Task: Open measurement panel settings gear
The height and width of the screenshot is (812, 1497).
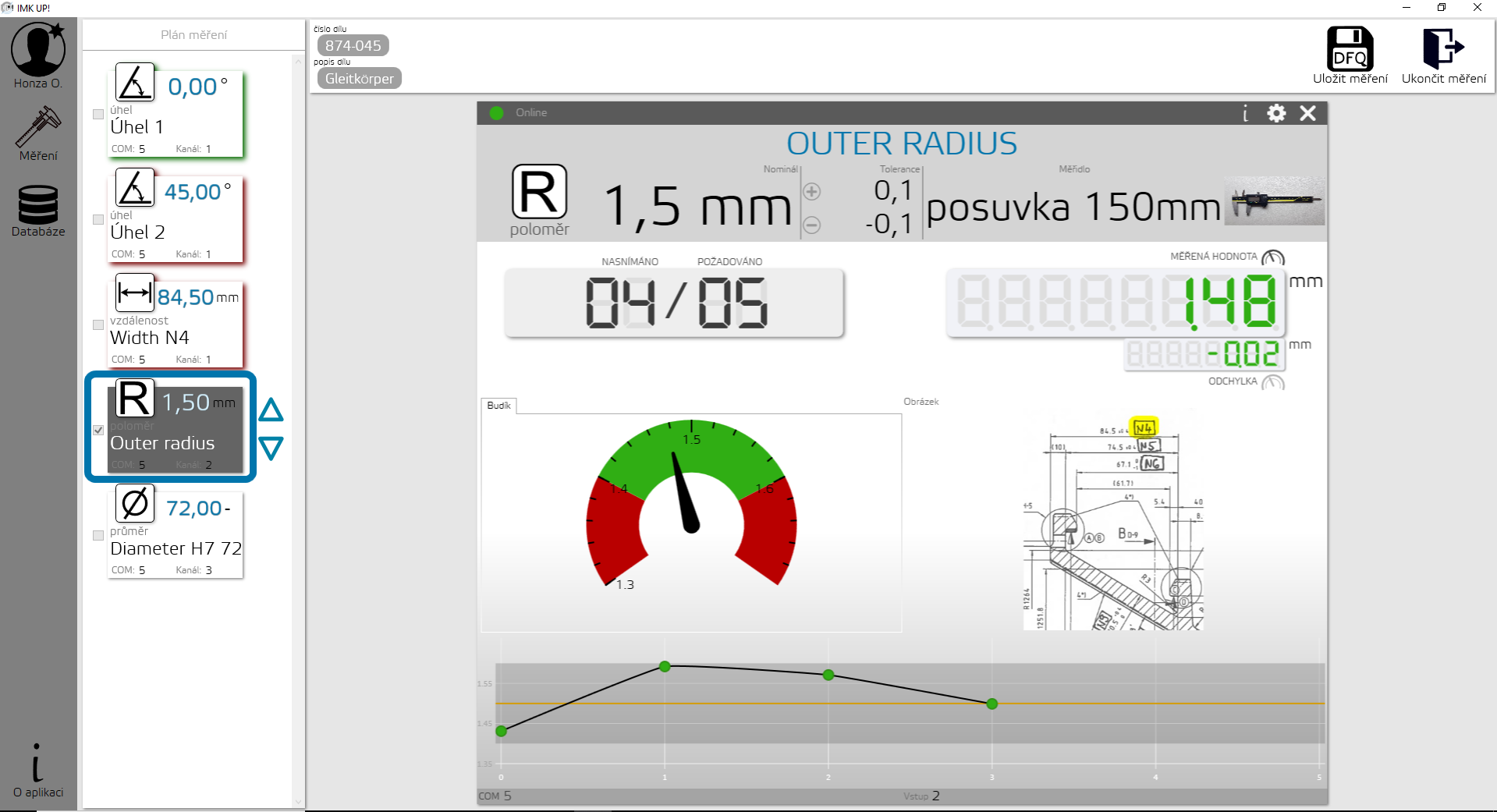Action: (x=1276, y=113)
